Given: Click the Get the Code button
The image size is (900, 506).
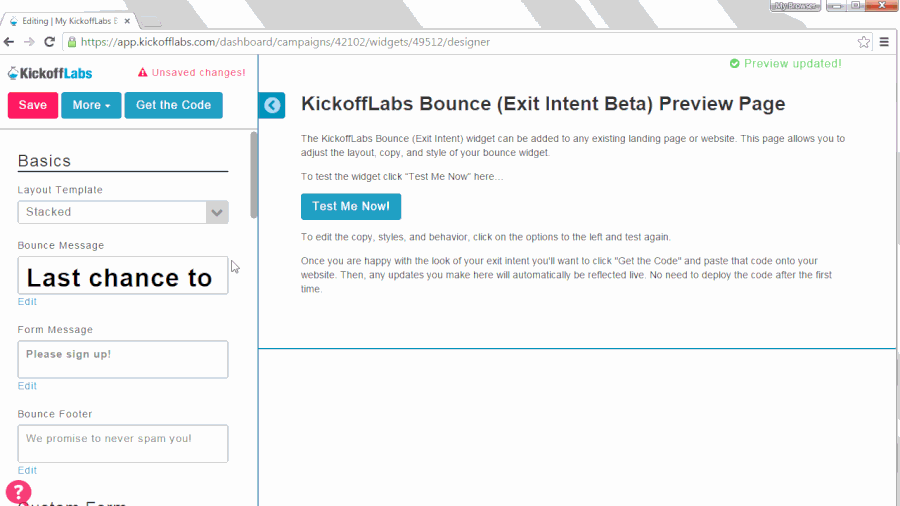Looking at the screenshot, I should point(173,105).
